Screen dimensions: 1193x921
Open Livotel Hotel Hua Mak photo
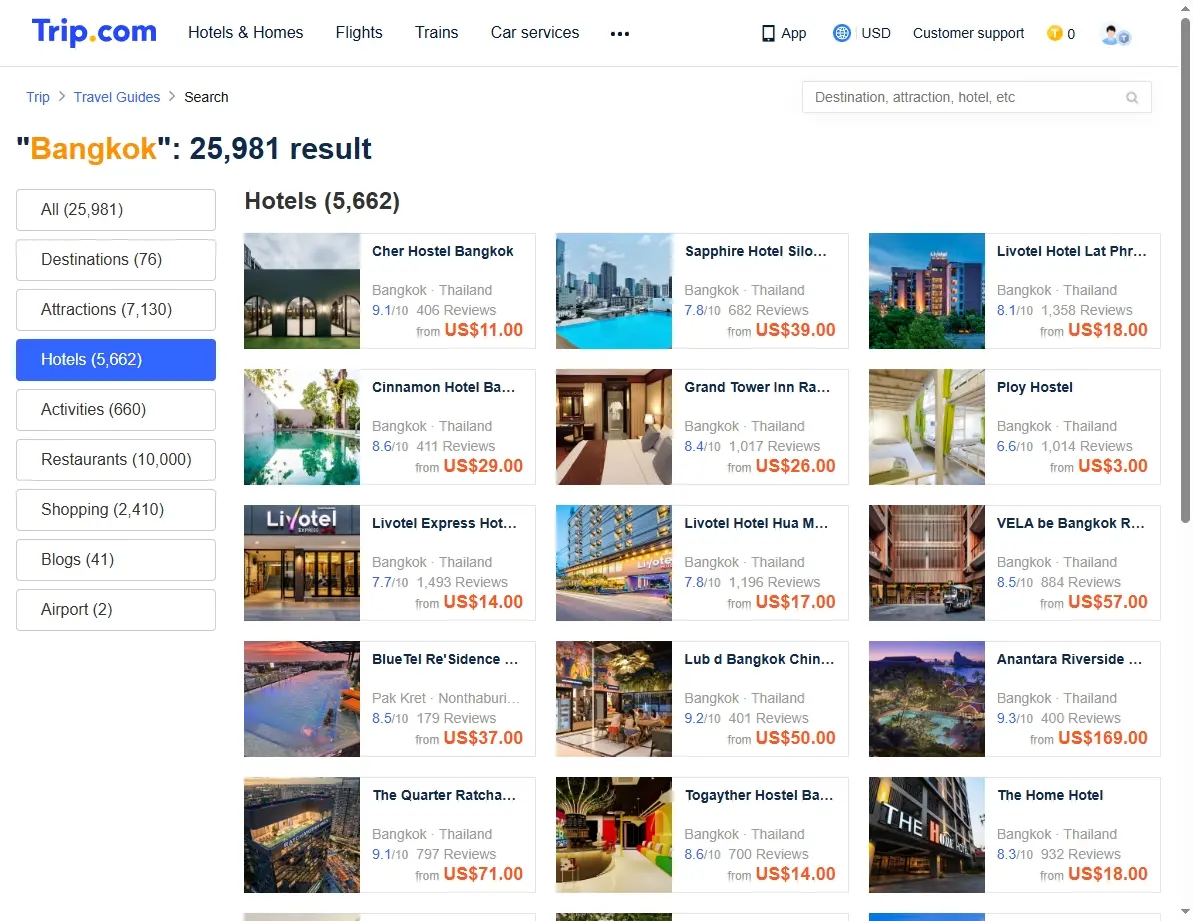[614, 564]
